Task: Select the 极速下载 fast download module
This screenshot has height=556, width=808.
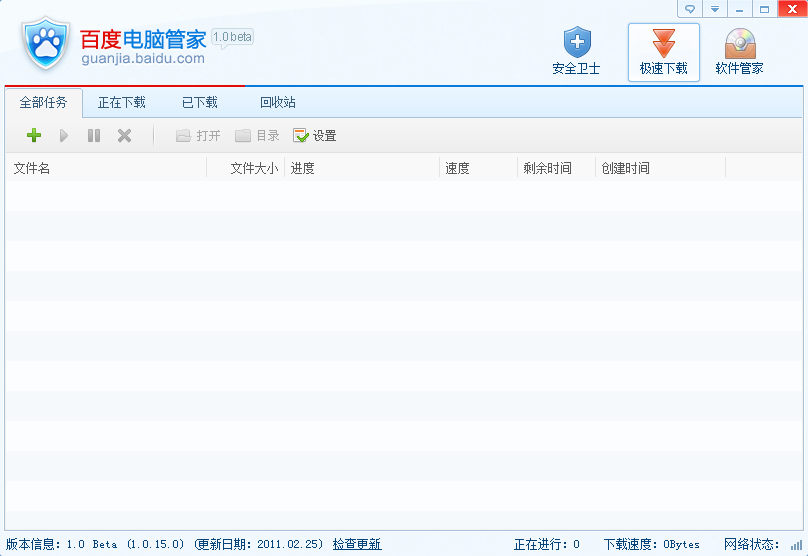Action: tap(664, 52)
